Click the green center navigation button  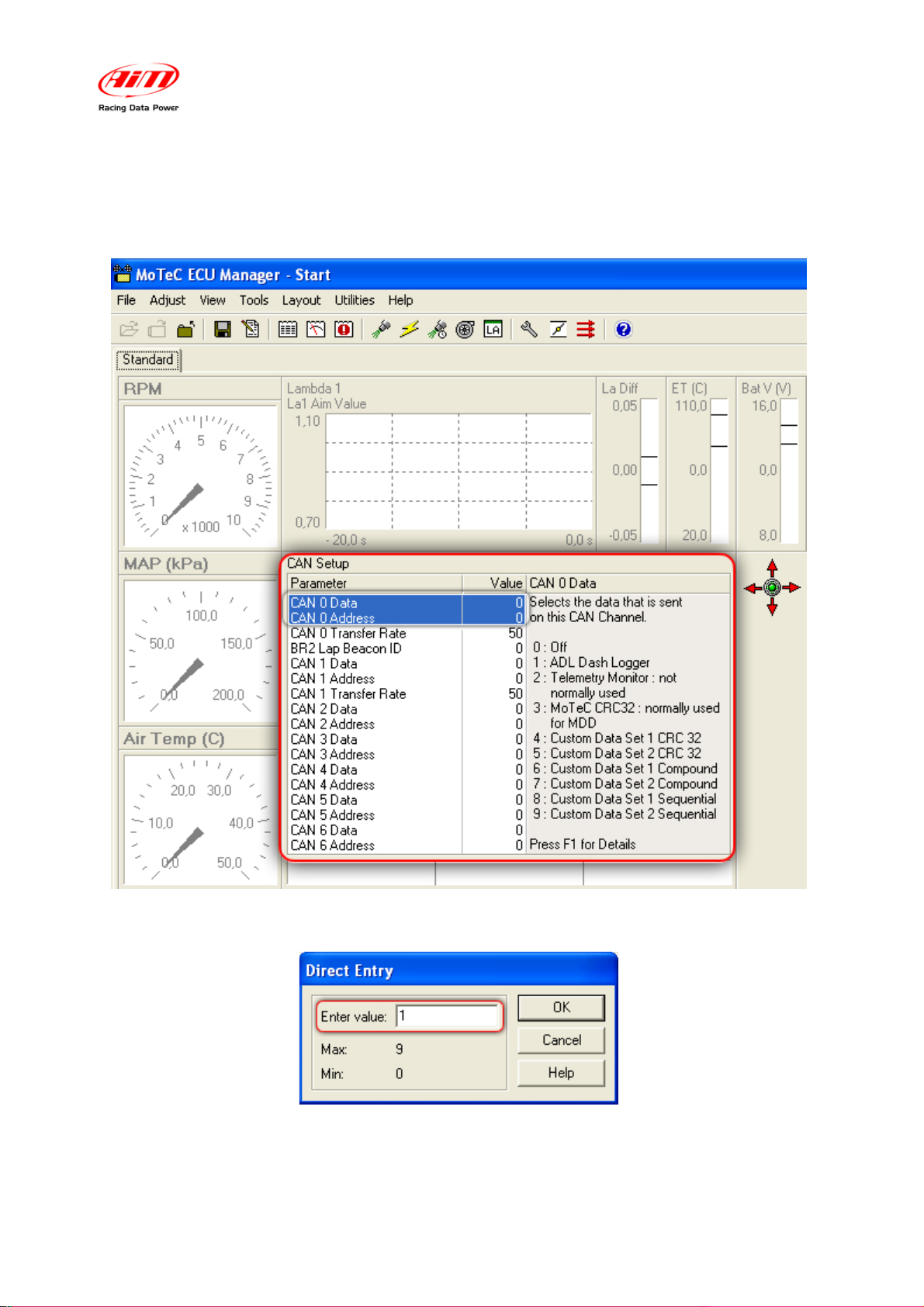coord(772,588)
